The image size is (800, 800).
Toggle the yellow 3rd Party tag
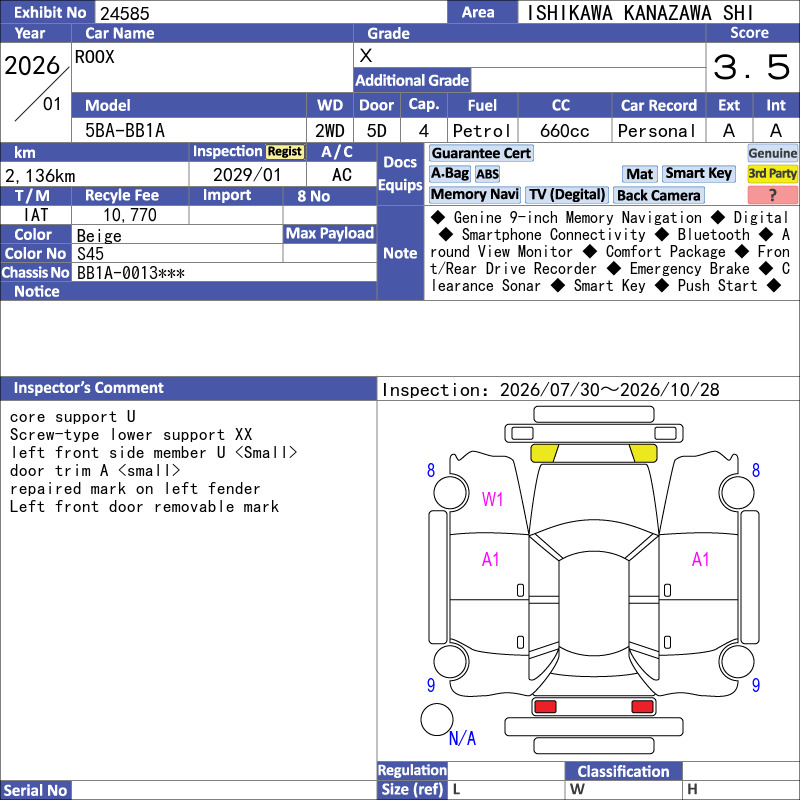(x=772, y=173)
